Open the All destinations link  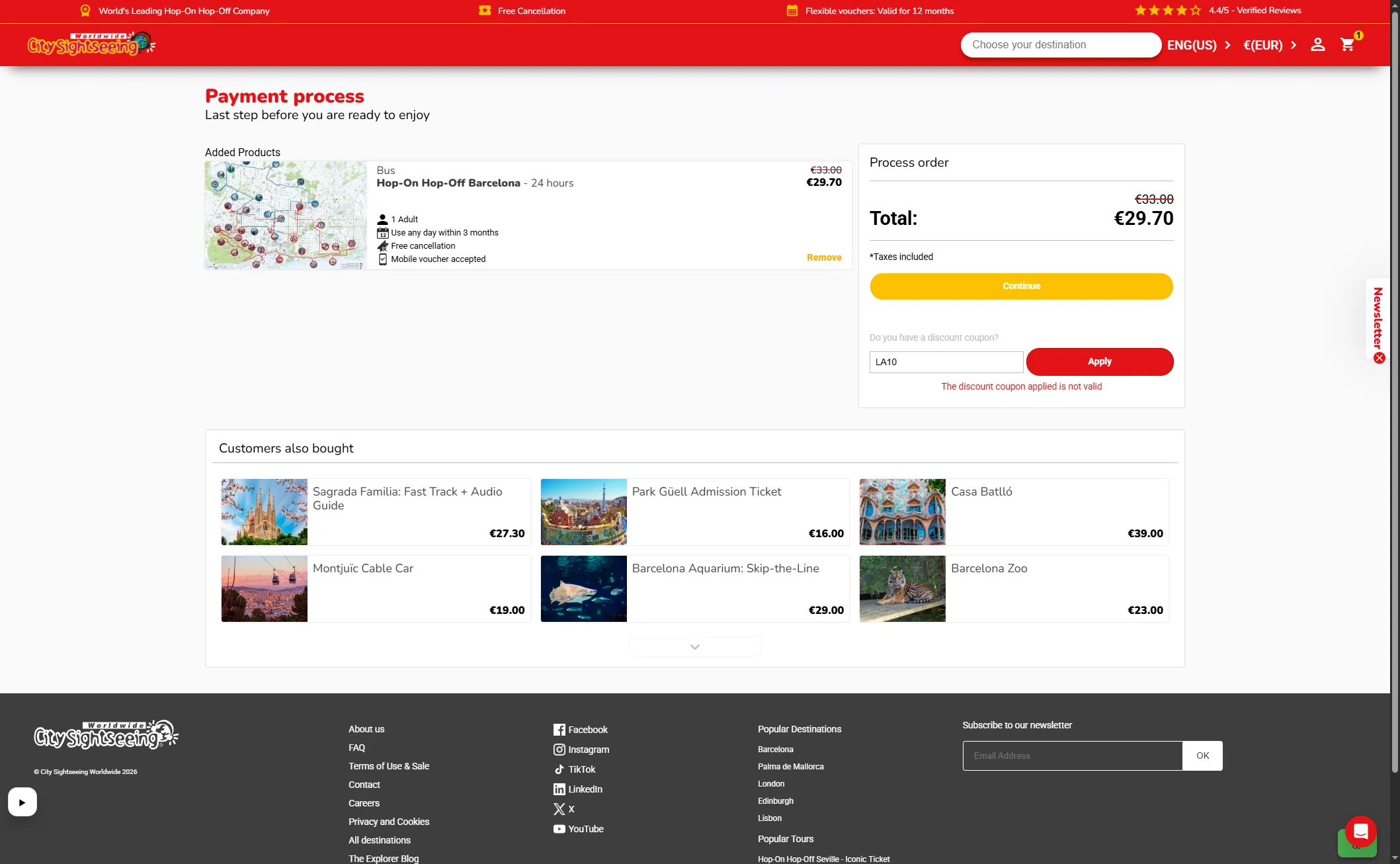tap(380, 840)
